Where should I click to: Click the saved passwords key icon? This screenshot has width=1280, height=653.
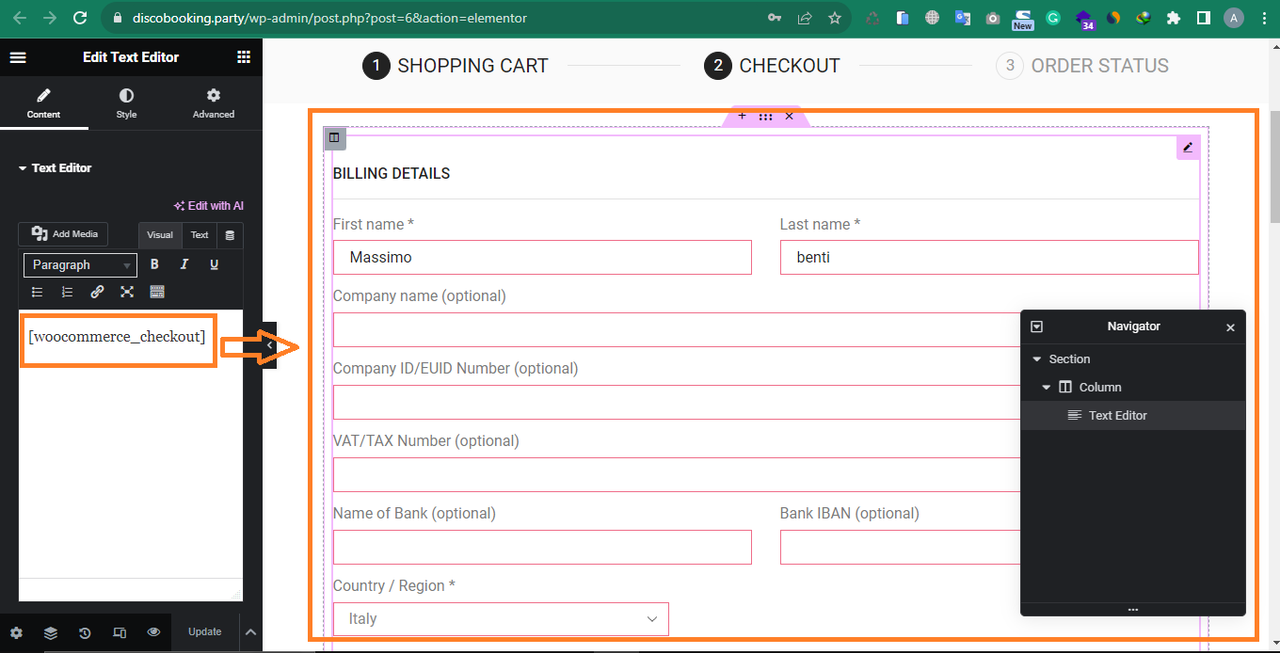[774, 18]
